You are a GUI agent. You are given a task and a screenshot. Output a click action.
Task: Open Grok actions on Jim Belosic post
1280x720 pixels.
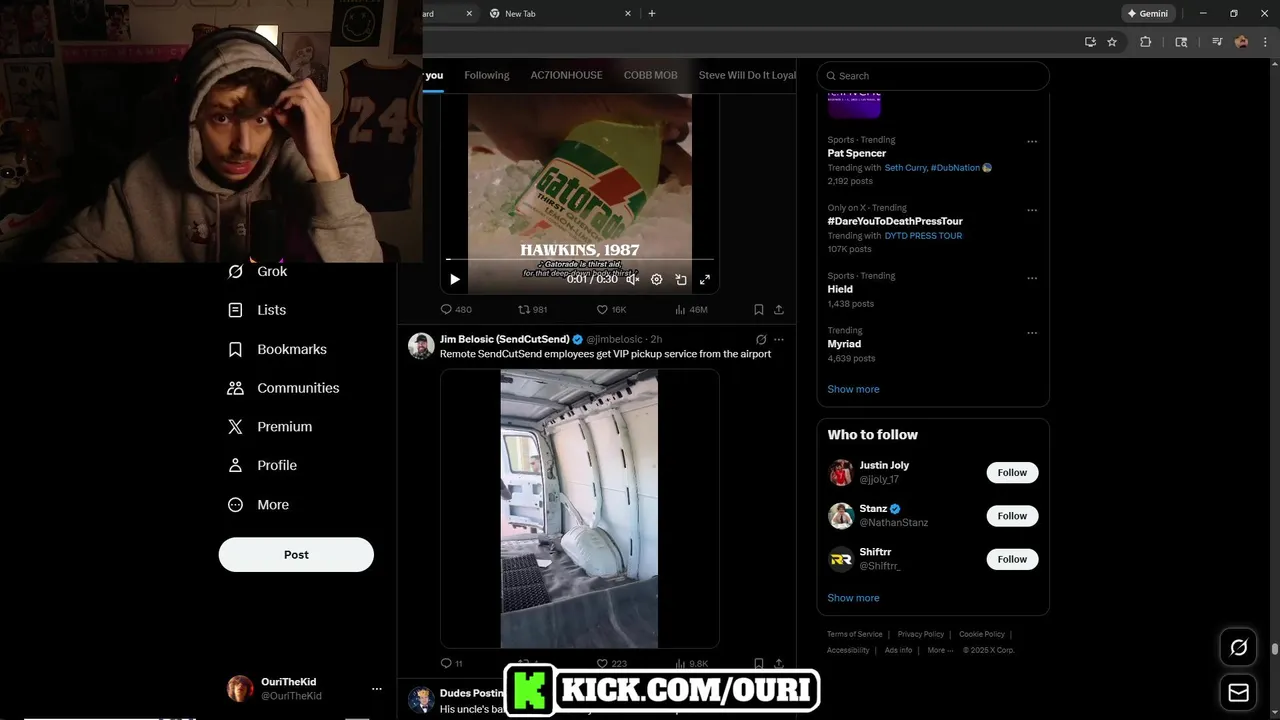click(761, 340)
